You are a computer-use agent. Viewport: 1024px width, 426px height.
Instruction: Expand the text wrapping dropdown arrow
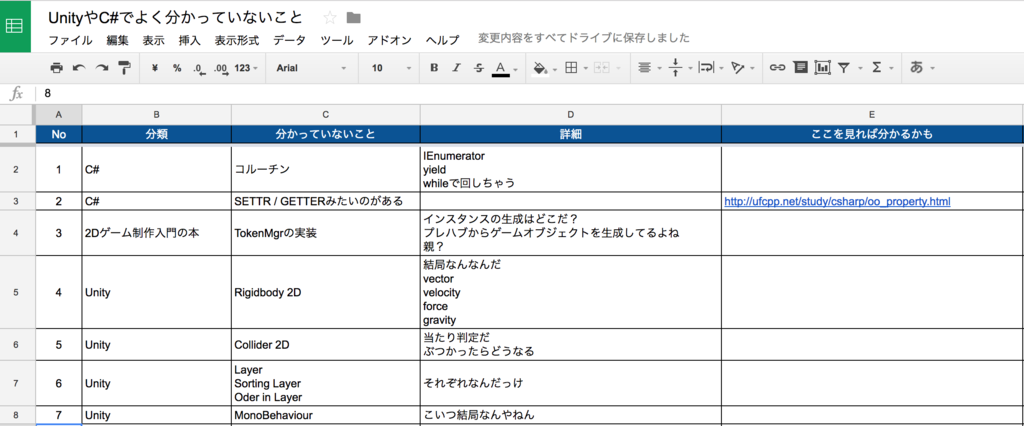721,69
